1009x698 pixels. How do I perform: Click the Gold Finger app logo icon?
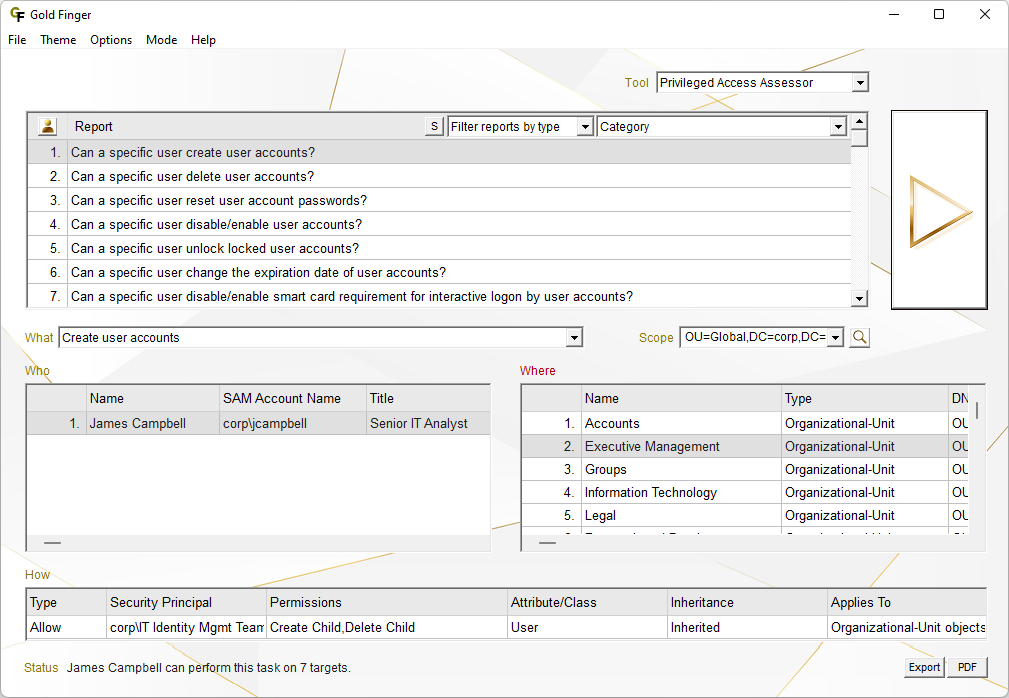pyautogui.click(x=17, y=15)
